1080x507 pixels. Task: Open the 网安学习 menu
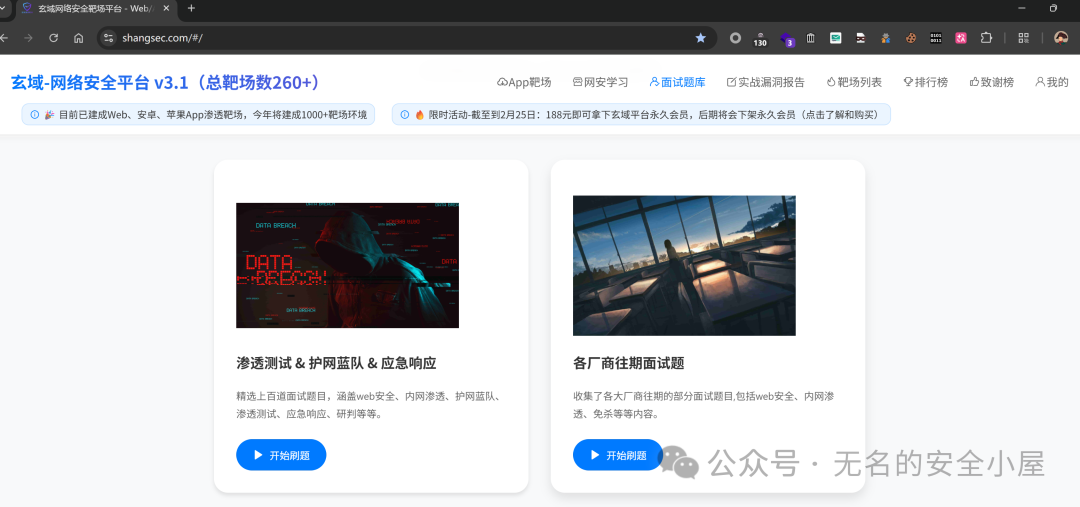tap(600, 82)
